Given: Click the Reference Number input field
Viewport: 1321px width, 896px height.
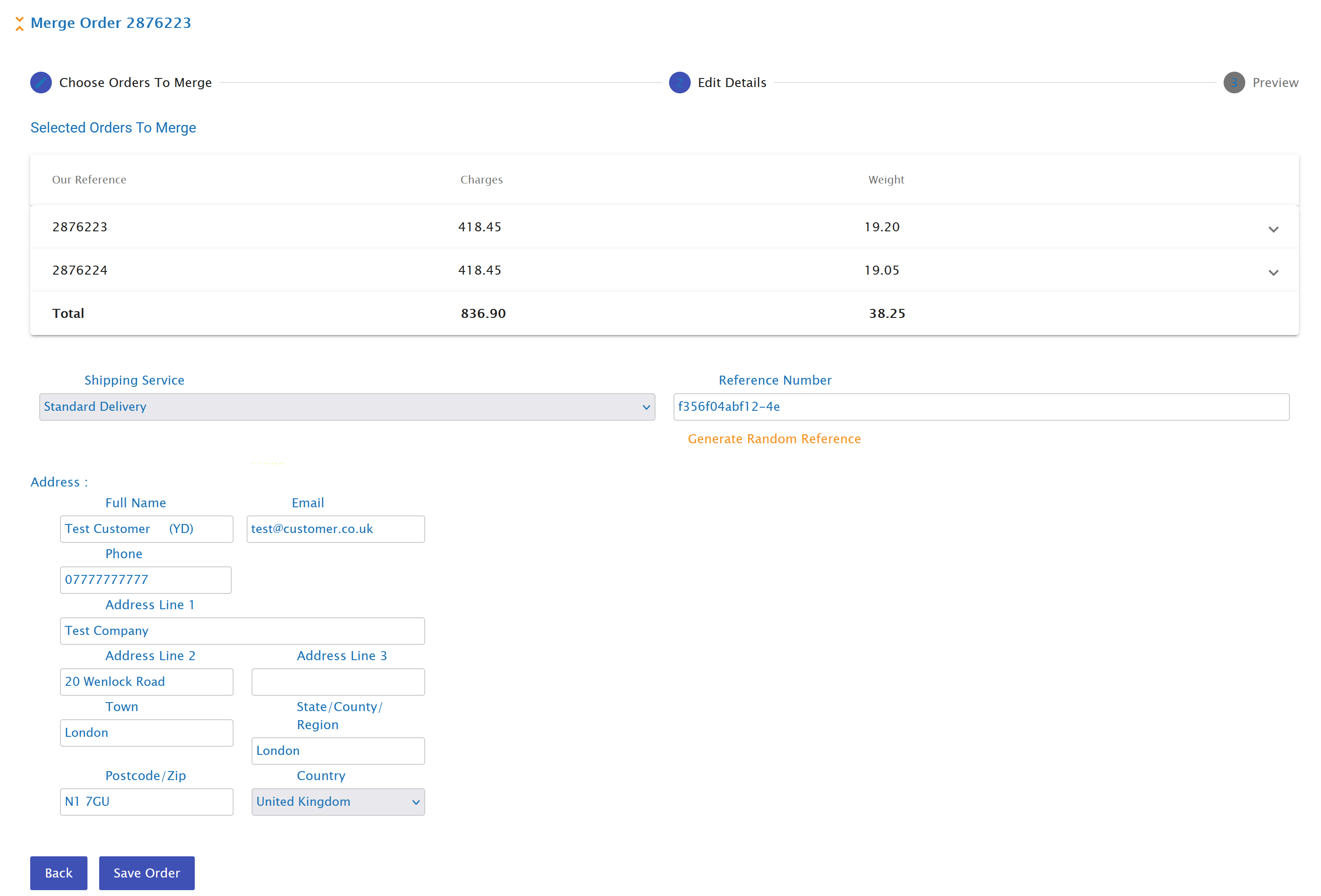Looking at the screenshot, I should (981, 406).
